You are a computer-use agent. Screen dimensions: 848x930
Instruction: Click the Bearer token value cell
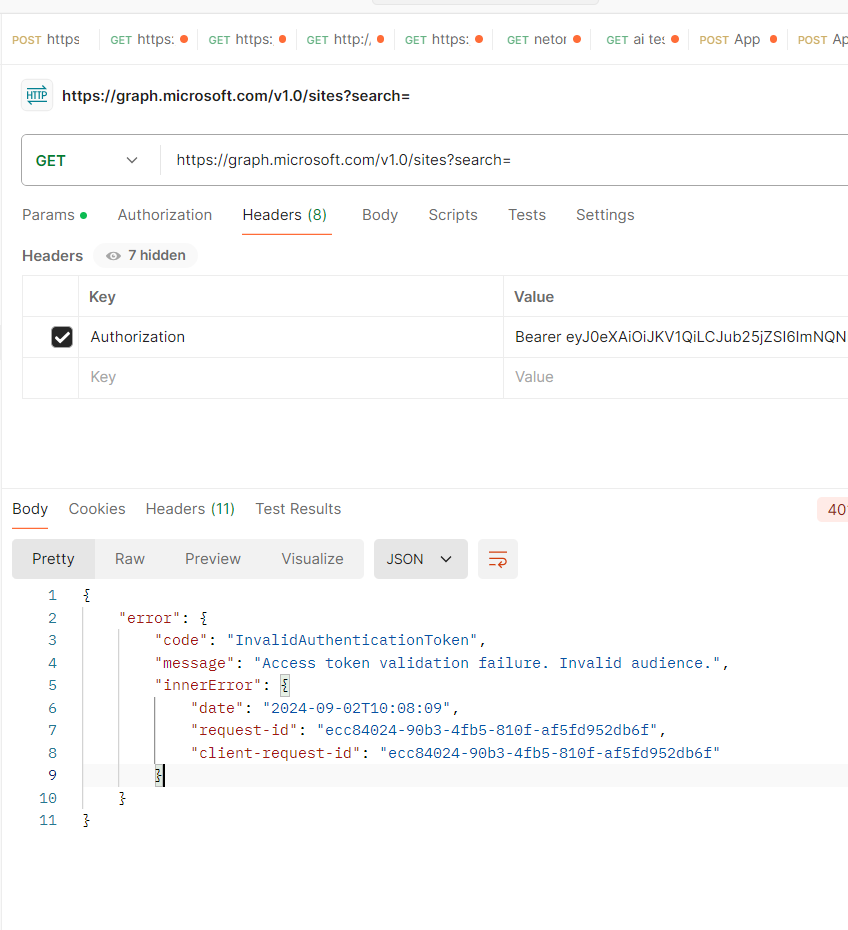tap(676, 337)
